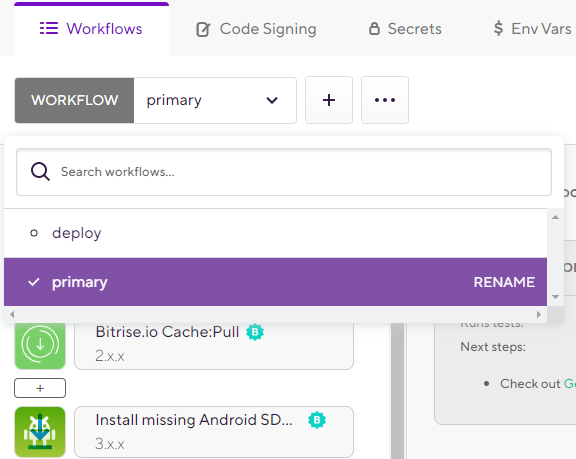Image resolution: width=576 pixels, height=459 pixels.
Task: Click the steps list vertical scrollbar
Action: click(x=397, y=391)
